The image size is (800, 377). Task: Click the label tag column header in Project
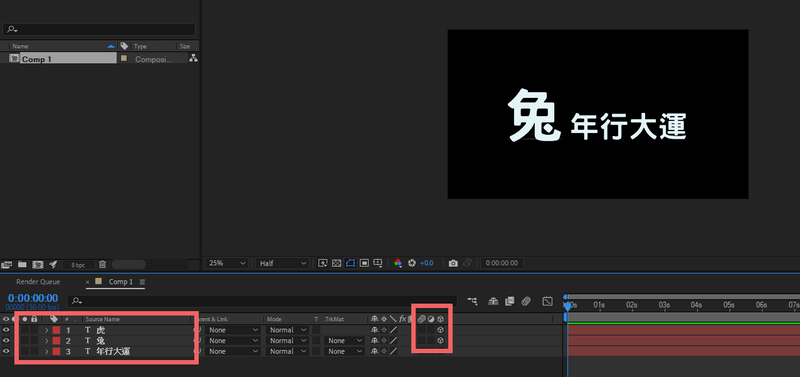(124, 46)
